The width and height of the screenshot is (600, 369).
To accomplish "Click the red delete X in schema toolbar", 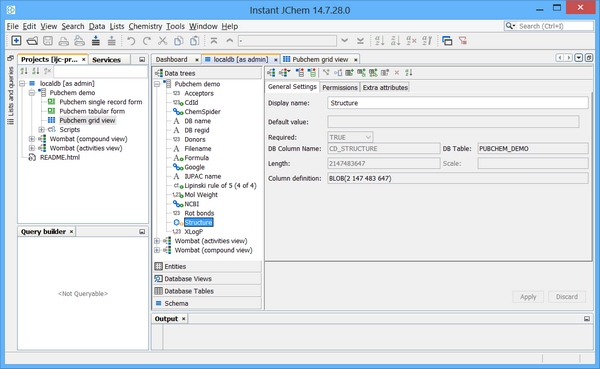I will 397,72.
